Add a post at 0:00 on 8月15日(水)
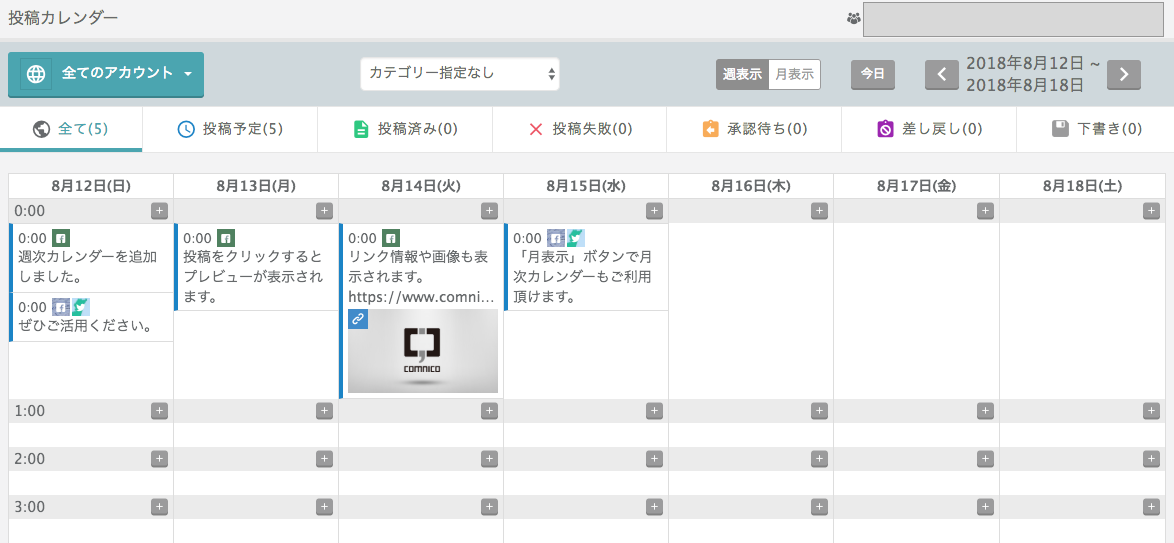Screen dimensions: 1174x543 coord(654,210)
